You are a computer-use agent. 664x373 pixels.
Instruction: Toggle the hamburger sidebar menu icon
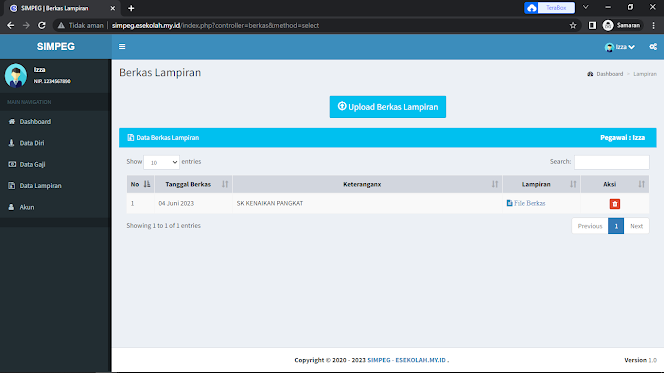click(x=122, y=47)
